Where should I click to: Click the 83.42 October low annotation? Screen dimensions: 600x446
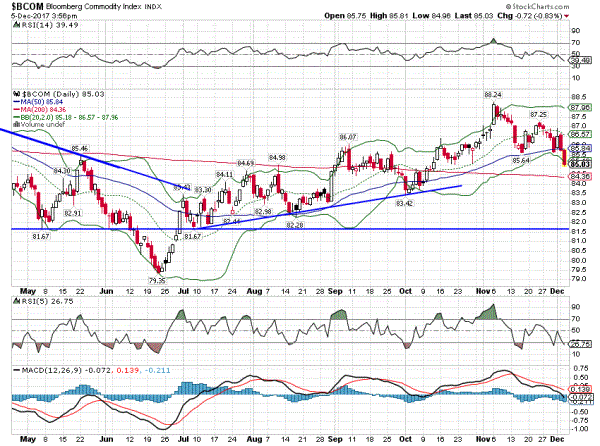tap(405, 203)
